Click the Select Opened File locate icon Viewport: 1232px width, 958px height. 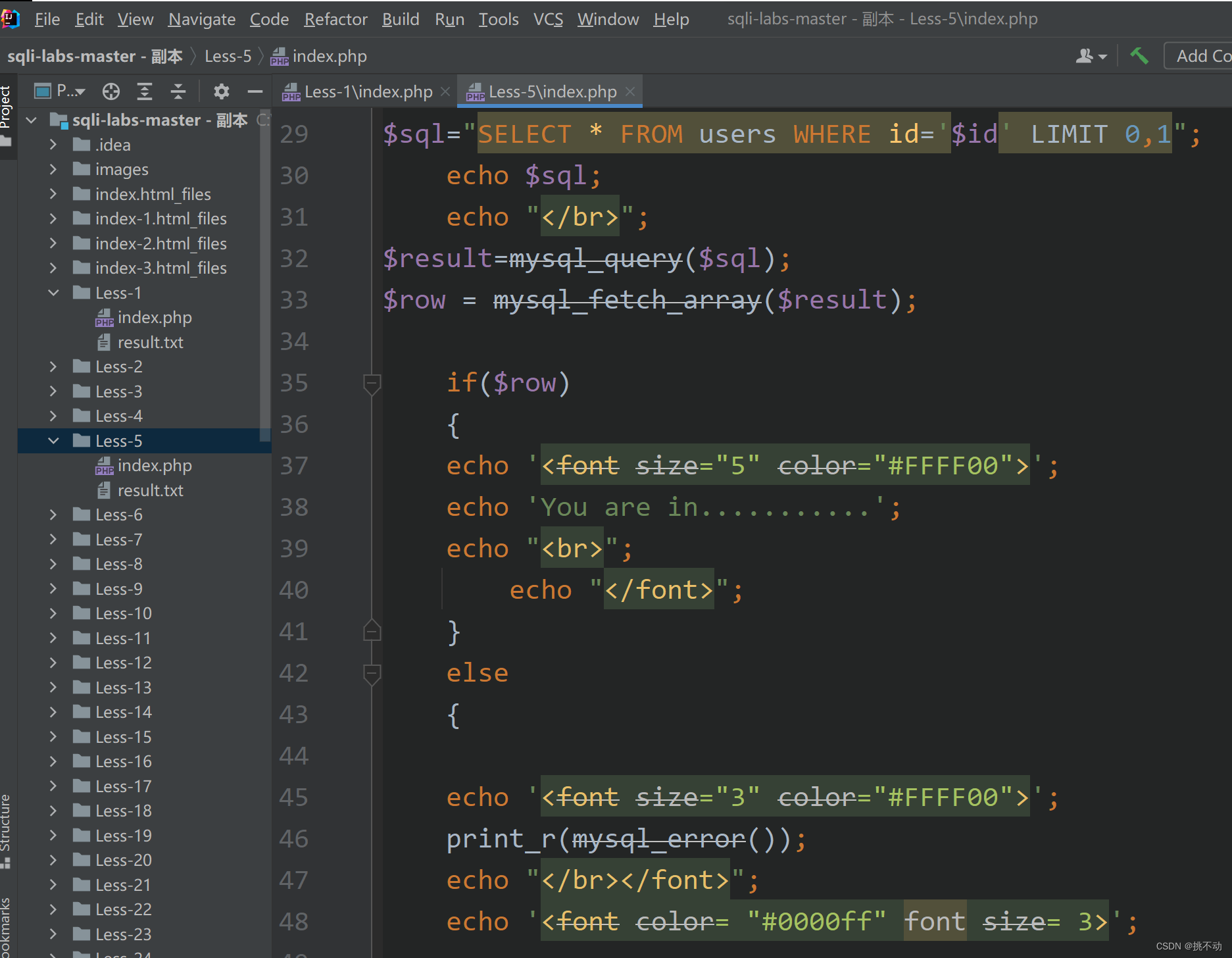click(111, 91)
